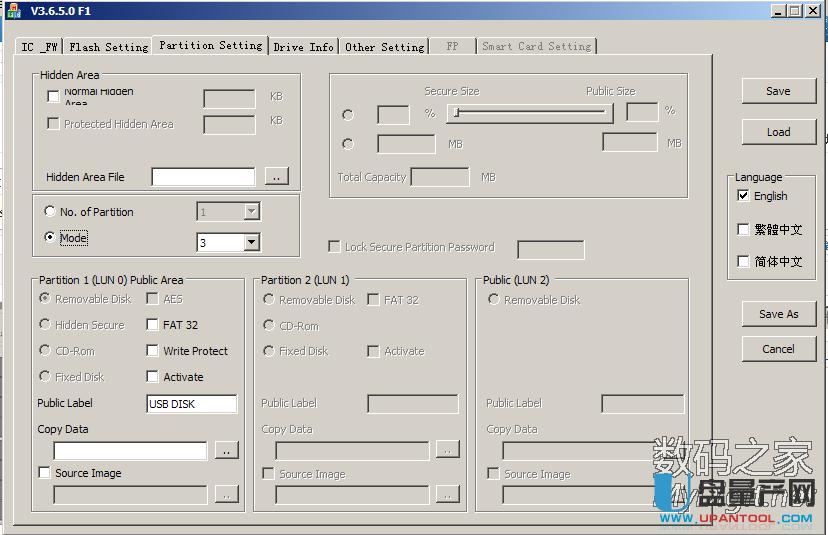Go to the Other Setting tab
Screen dimensions: 828x535
pos(384,47)
